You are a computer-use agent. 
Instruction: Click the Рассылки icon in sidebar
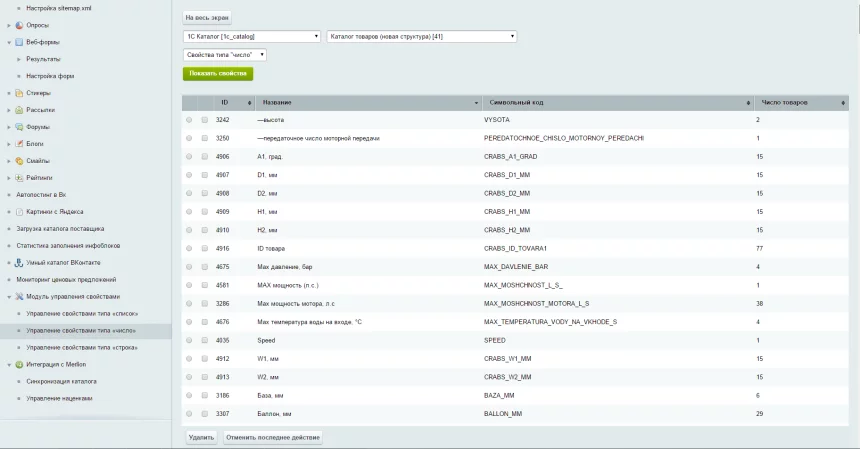(x=20, y=110)
